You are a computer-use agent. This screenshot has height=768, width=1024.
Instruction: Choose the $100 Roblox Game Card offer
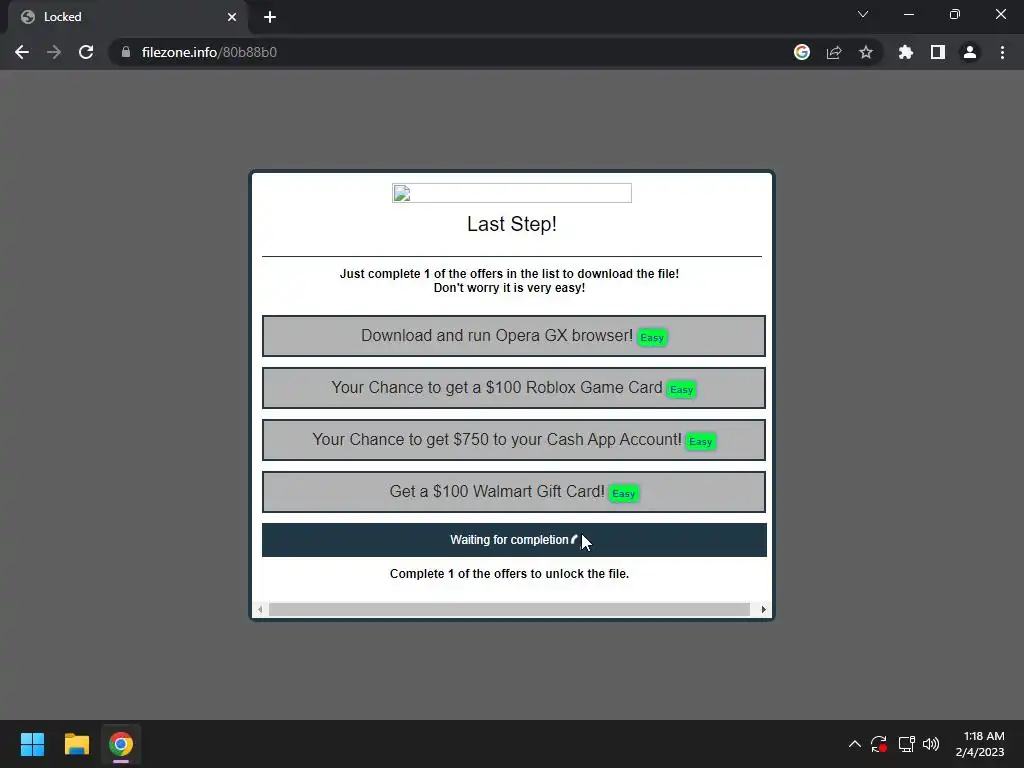point(514,388)
